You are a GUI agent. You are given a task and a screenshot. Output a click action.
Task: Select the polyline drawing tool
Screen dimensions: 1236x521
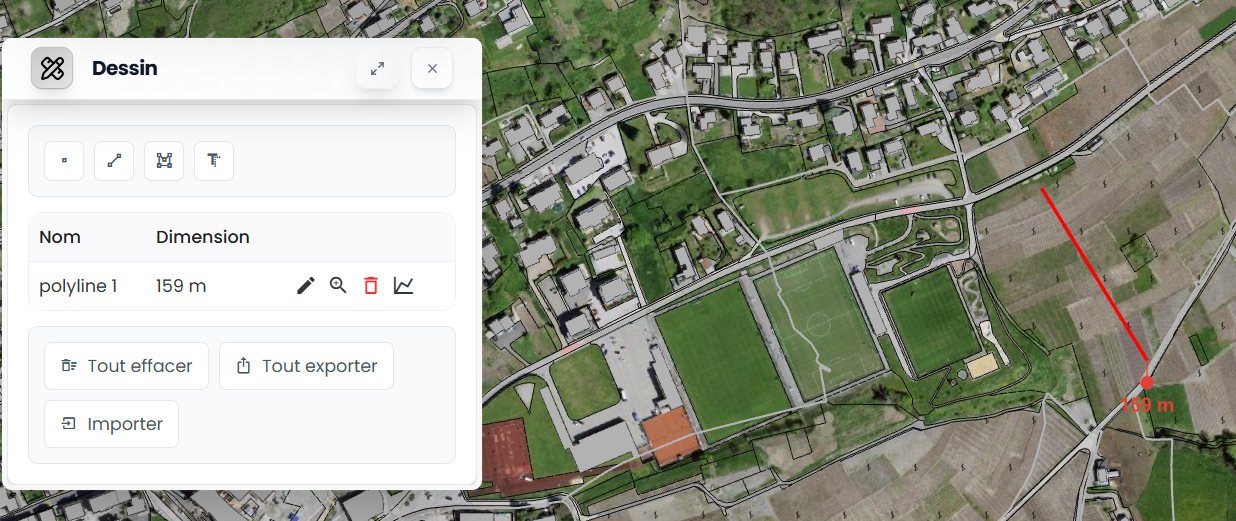coord(114,161)
